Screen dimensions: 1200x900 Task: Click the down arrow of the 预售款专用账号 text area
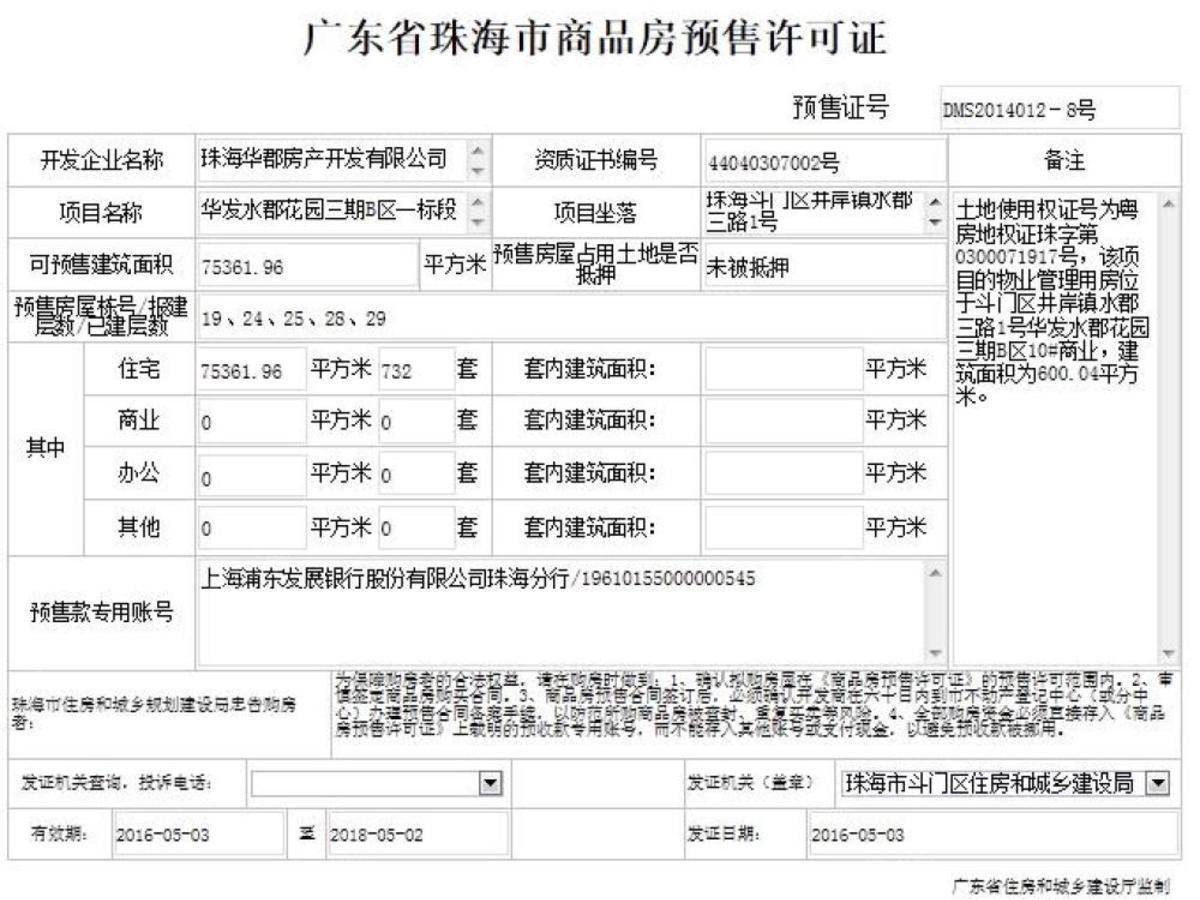(x=936, y=653)
